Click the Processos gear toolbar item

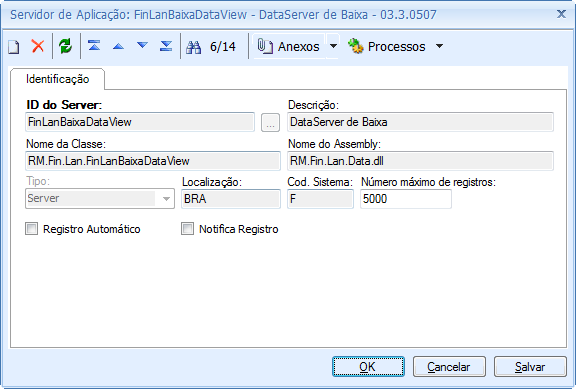point(387,46)
